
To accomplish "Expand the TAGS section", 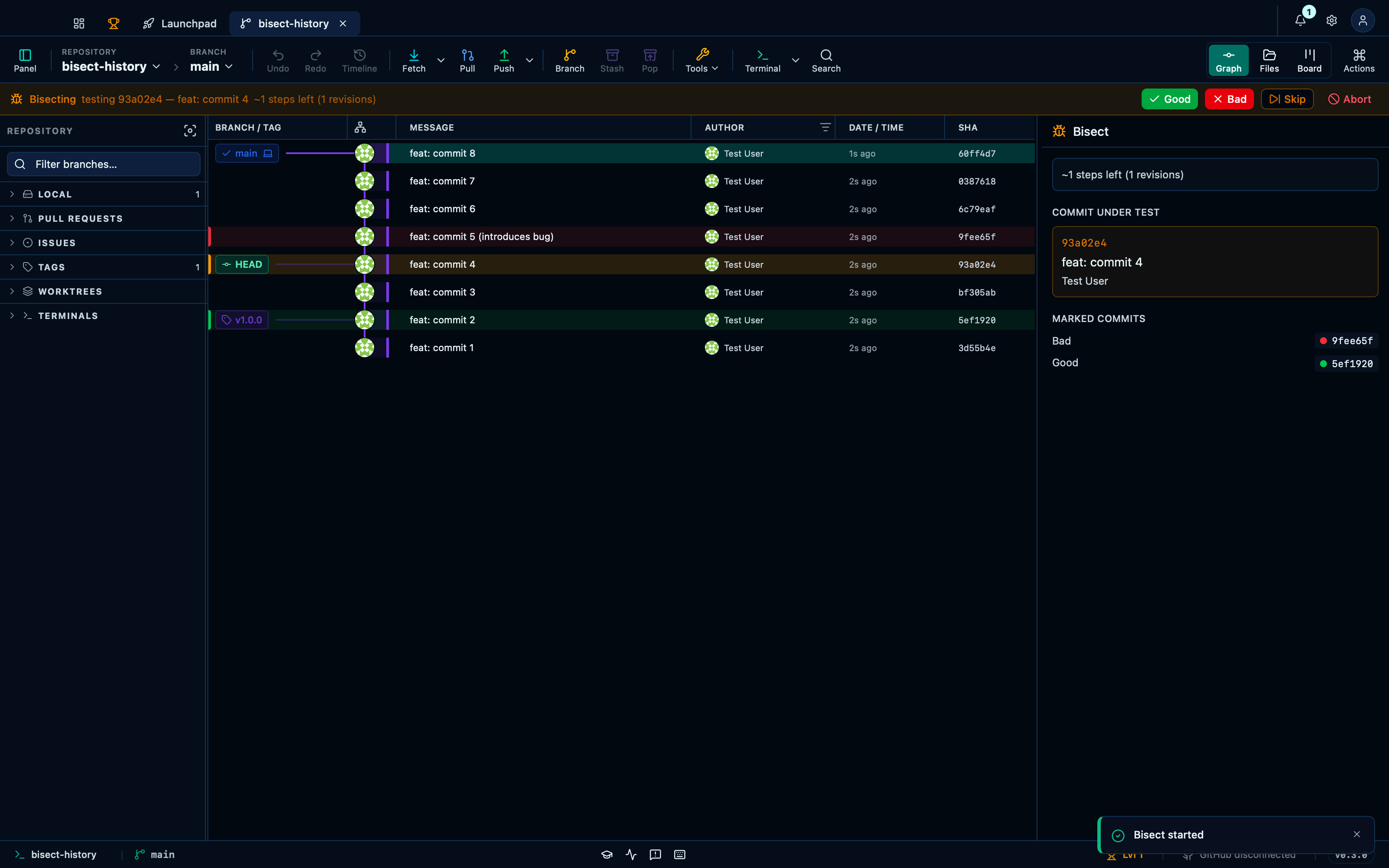I will pos(103,267).
